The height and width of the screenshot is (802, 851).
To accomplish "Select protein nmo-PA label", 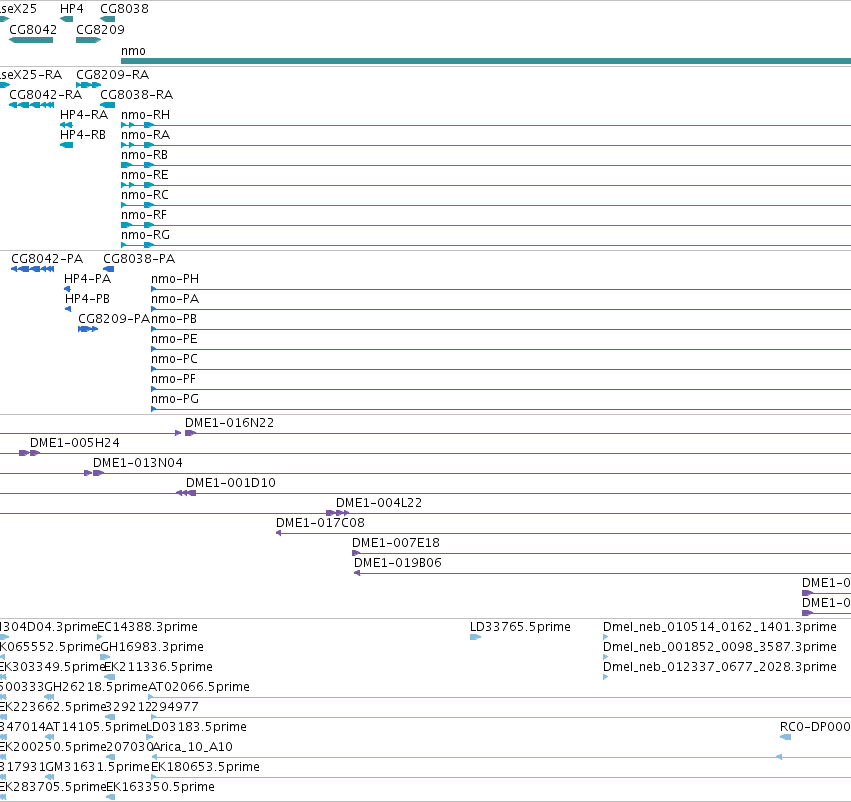I will pos(175,299).
